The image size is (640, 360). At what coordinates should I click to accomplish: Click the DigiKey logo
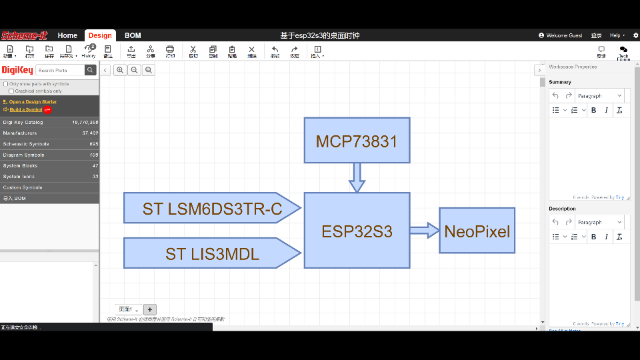click(17, 70)
